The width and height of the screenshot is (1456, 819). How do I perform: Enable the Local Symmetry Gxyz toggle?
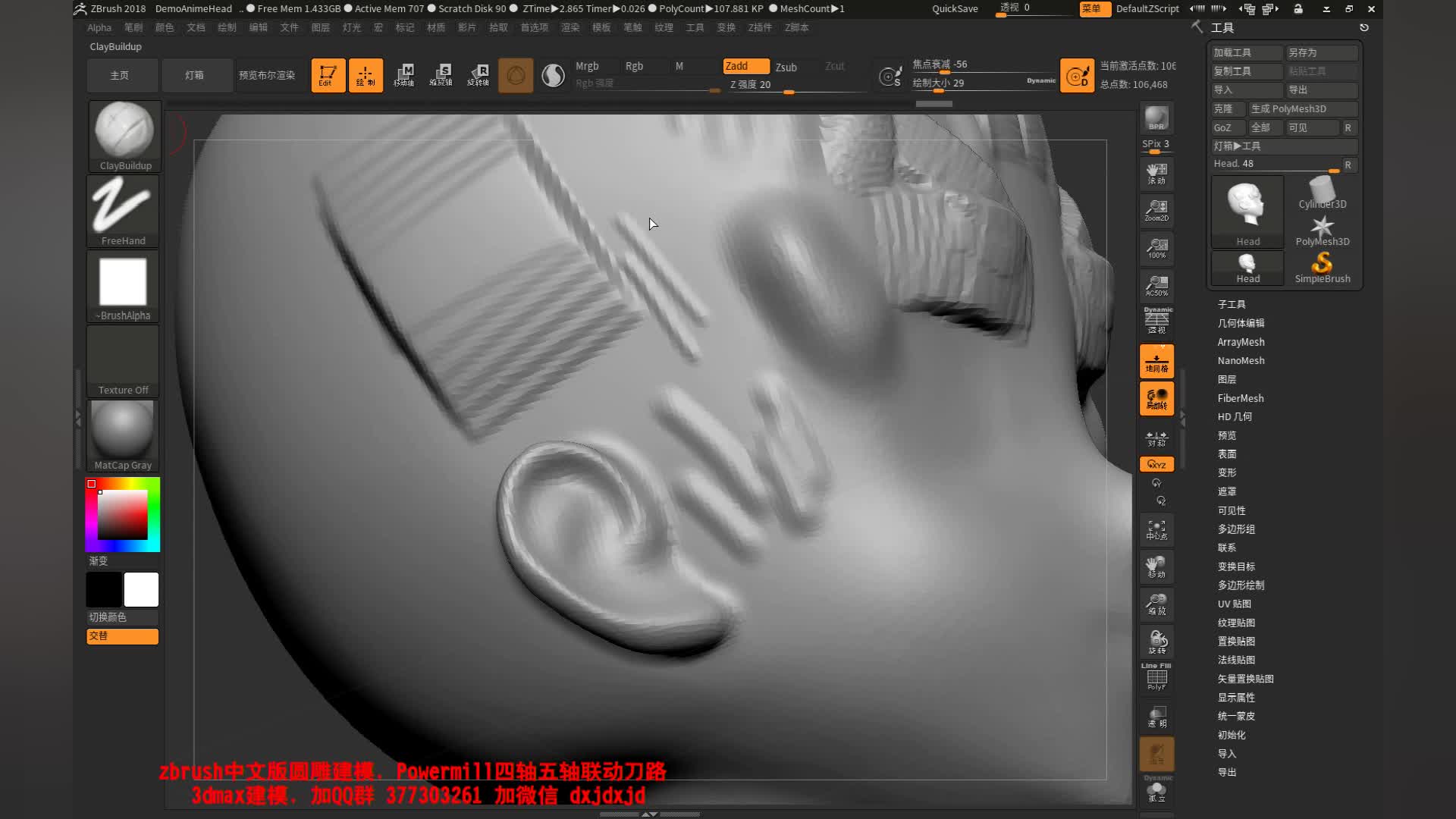[1156, 463]
